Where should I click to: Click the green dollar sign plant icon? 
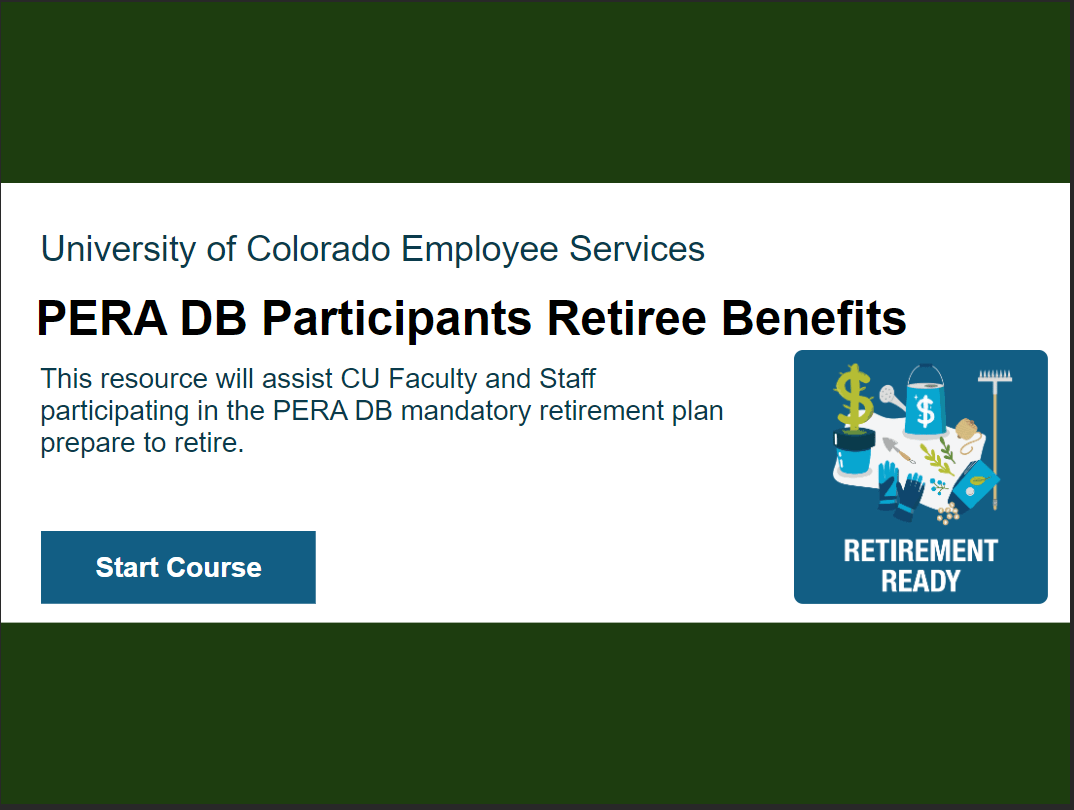pos(853,397)
